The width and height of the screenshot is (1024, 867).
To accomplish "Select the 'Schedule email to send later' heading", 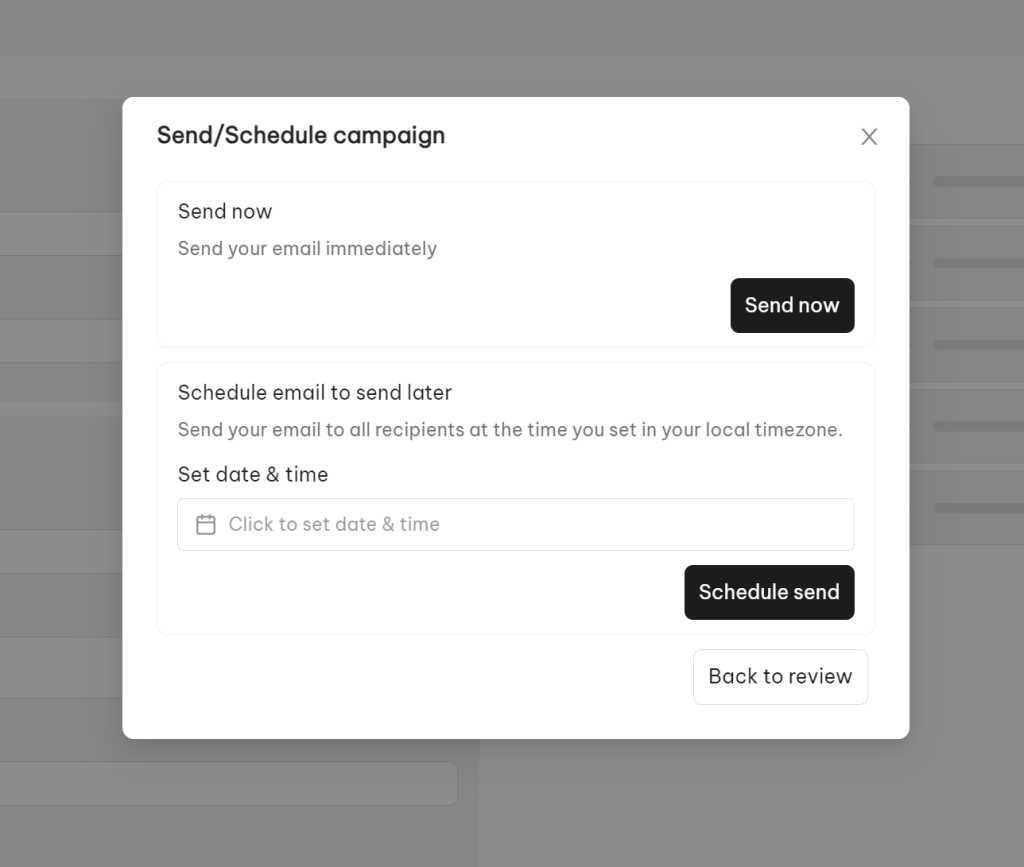I will click(x=315, y=392).
